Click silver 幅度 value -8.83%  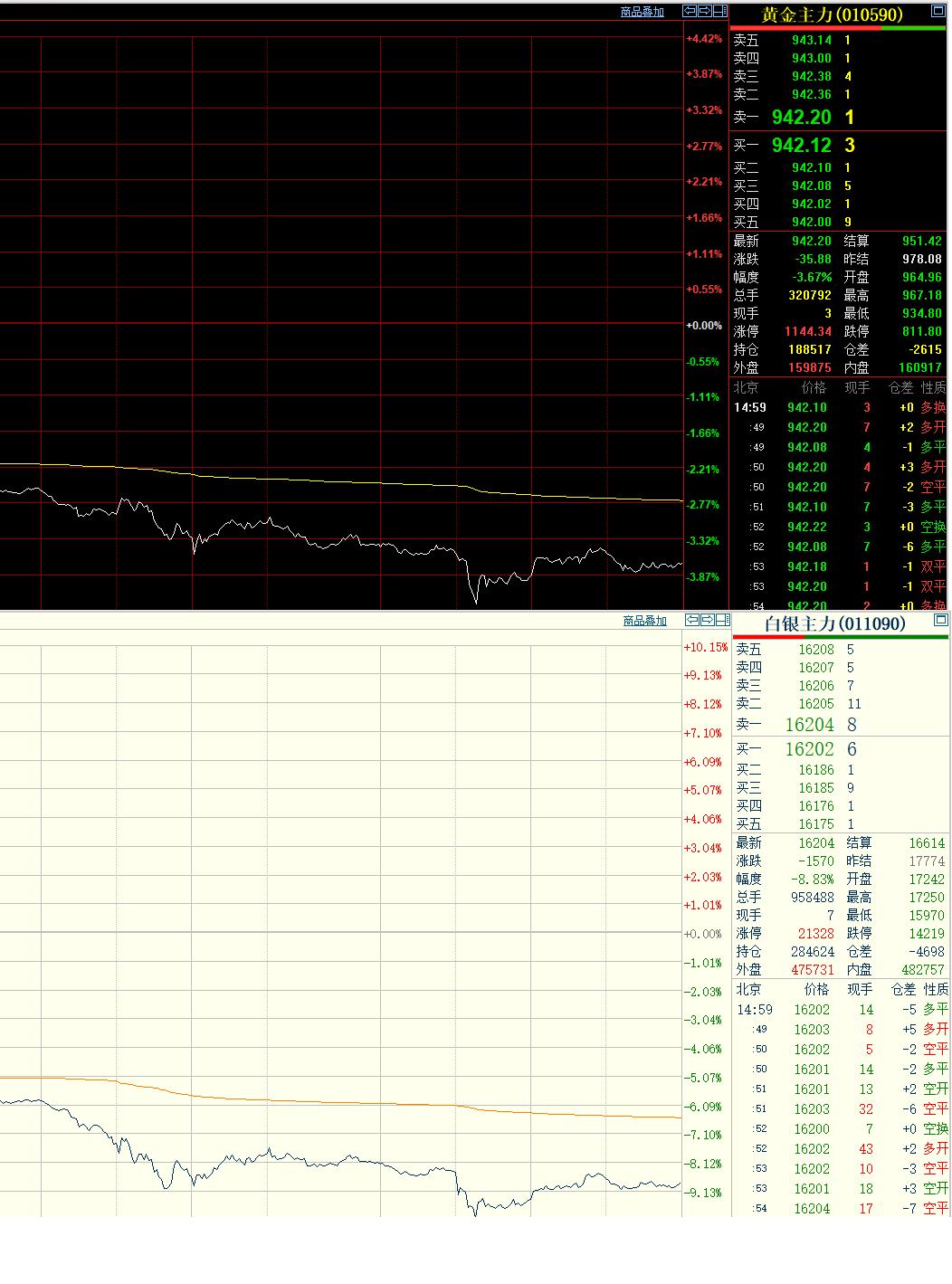(813, 880)
